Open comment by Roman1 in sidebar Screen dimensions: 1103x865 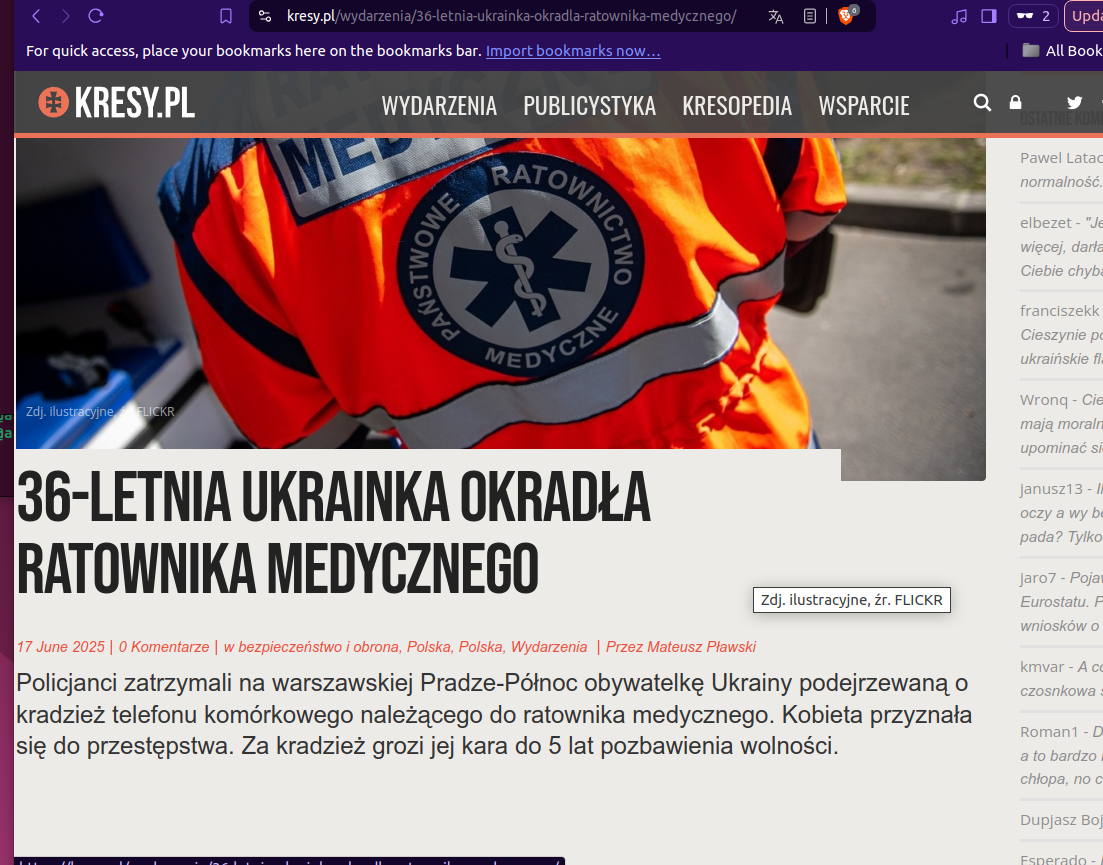[1061, 755]
